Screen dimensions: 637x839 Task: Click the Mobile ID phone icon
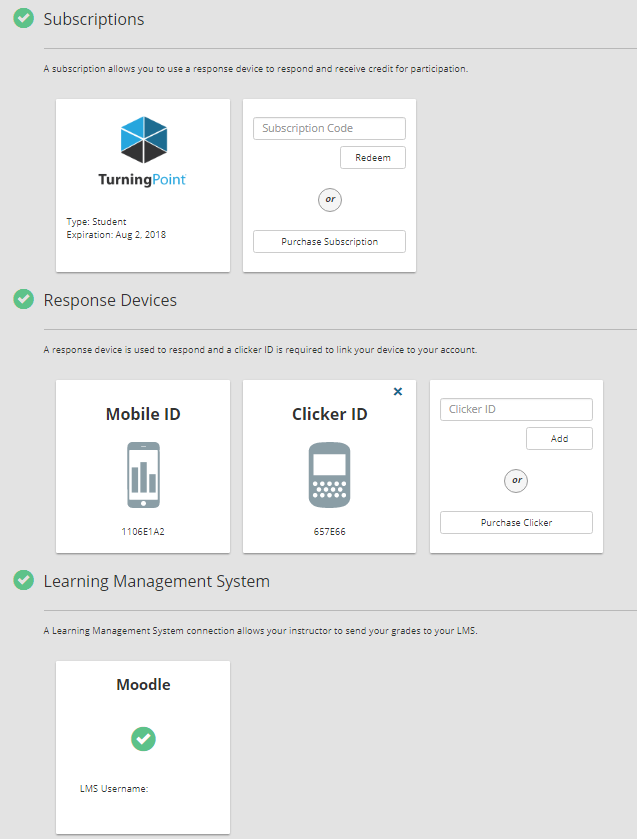[143, 475]
